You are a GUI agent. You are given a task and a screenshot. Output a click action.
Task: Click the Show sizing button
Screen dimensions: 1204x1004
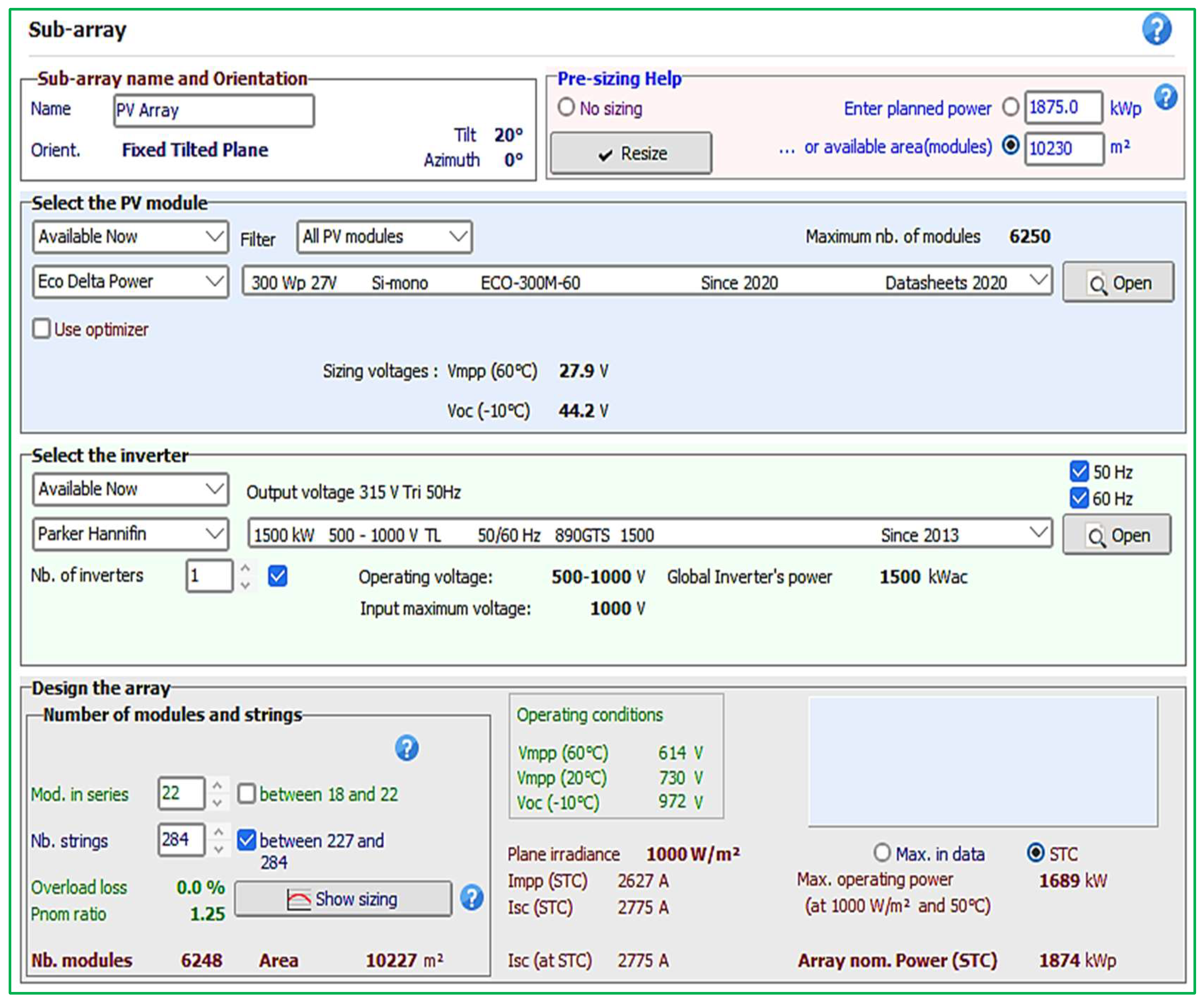[x=343, y=899]
